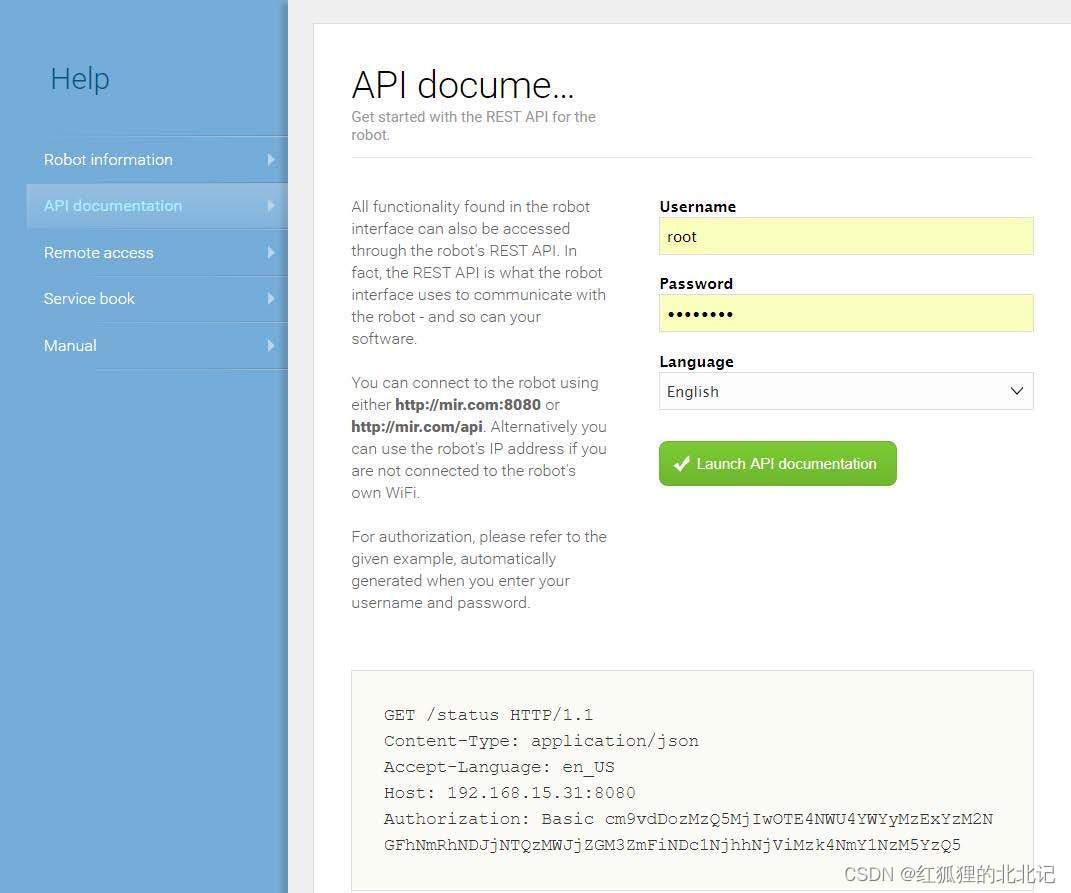Click 'Accept-Language: en_US' line
1071x893 pixels.
[499, 767]
